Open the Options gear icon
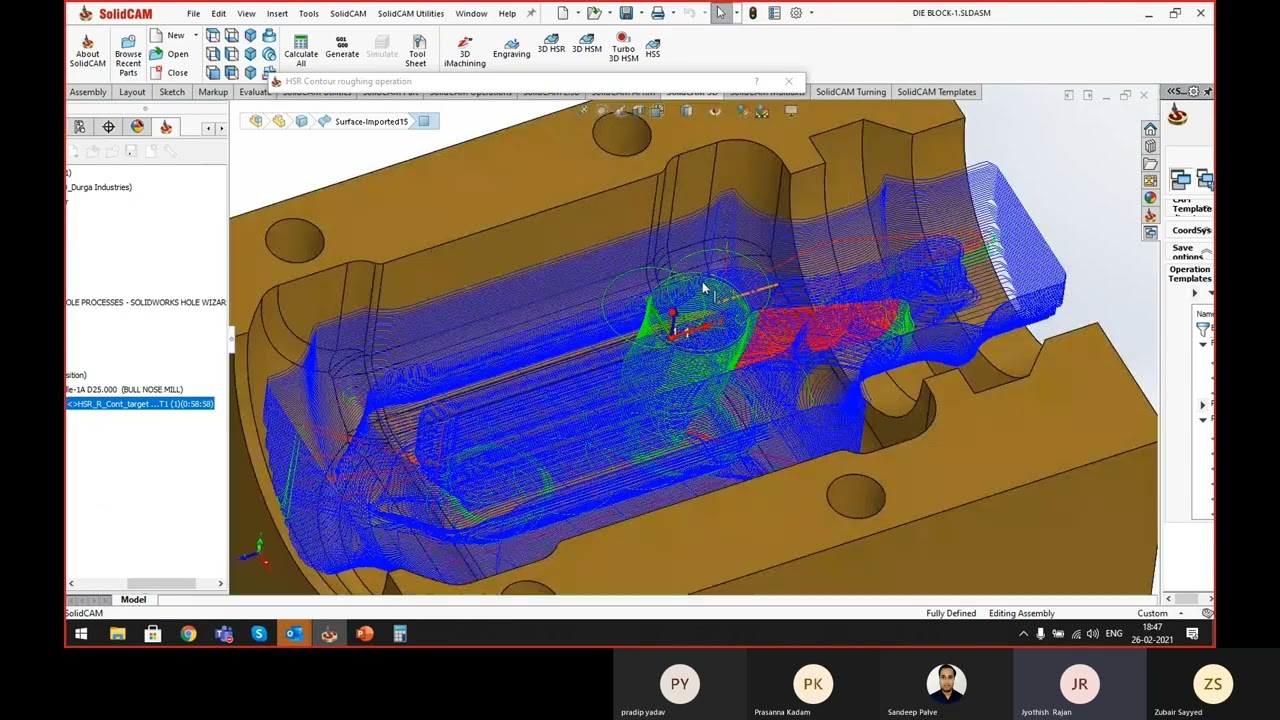The height and width of the screenshot is (720, 1280). (x=796, y=13)
